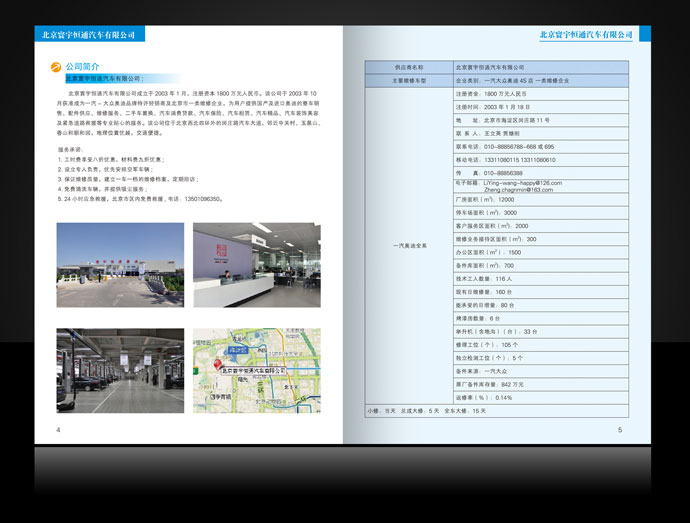The width and height of the screenshot is (690, 523).
Task: Click the 办公区面积 1500 row
Action: (x=541, y=252)
